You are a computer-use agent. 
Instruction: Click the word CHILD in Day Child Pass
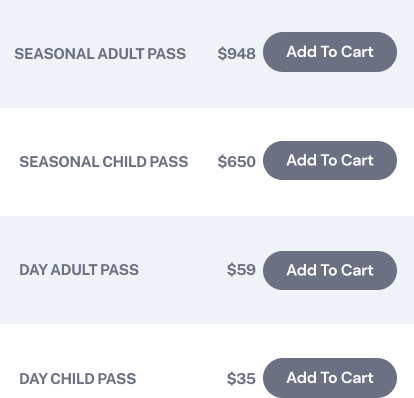point(72,379)
